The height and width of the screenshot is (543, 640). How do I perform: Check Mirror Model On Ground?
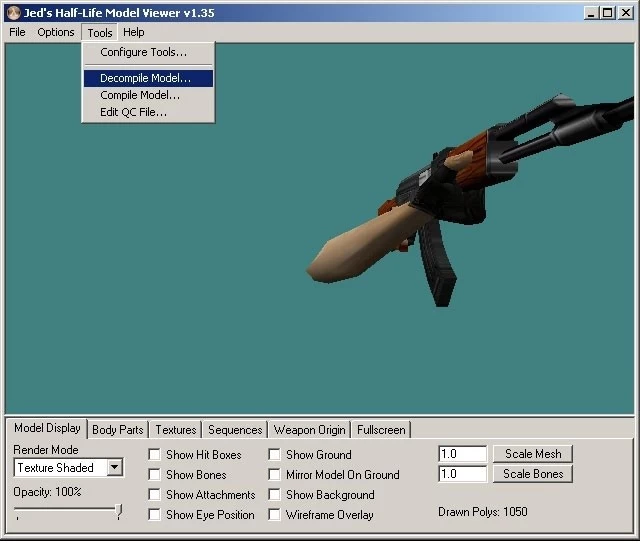tap(274, 474)
